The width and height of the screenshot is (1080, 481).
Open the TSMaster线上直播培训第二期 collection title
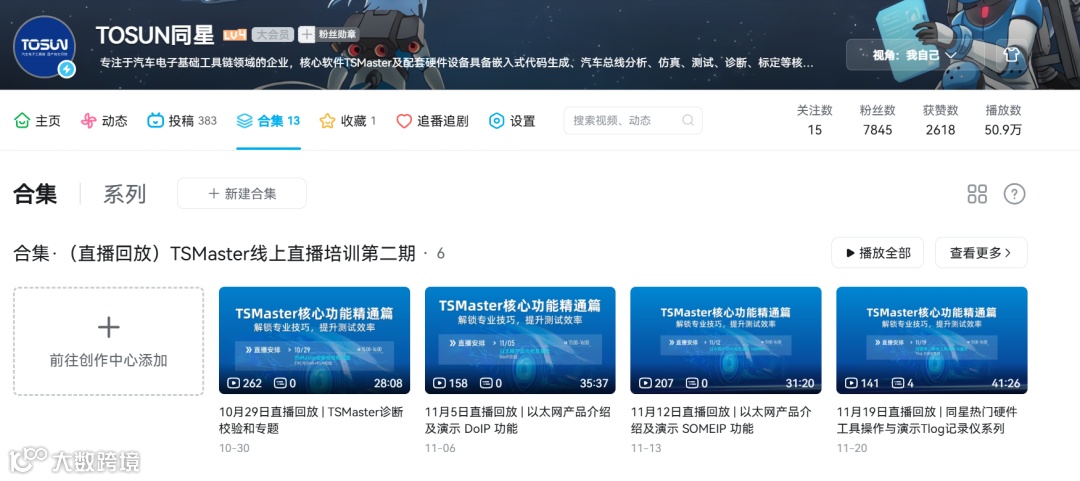214,254
